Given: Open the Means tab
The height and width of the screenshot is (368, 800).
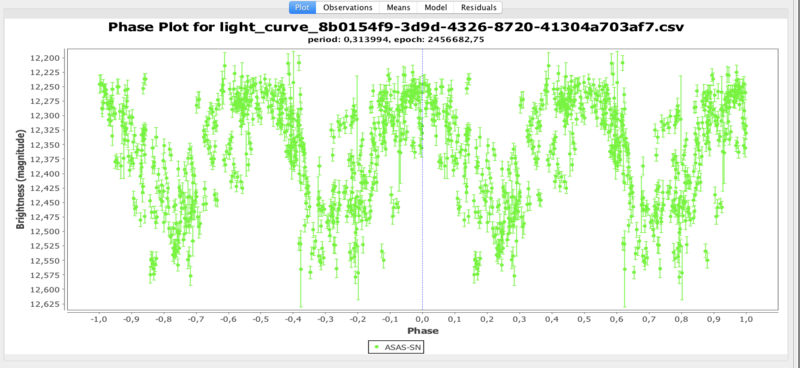Looking at the screenshot, I should (x=398, y=8).
